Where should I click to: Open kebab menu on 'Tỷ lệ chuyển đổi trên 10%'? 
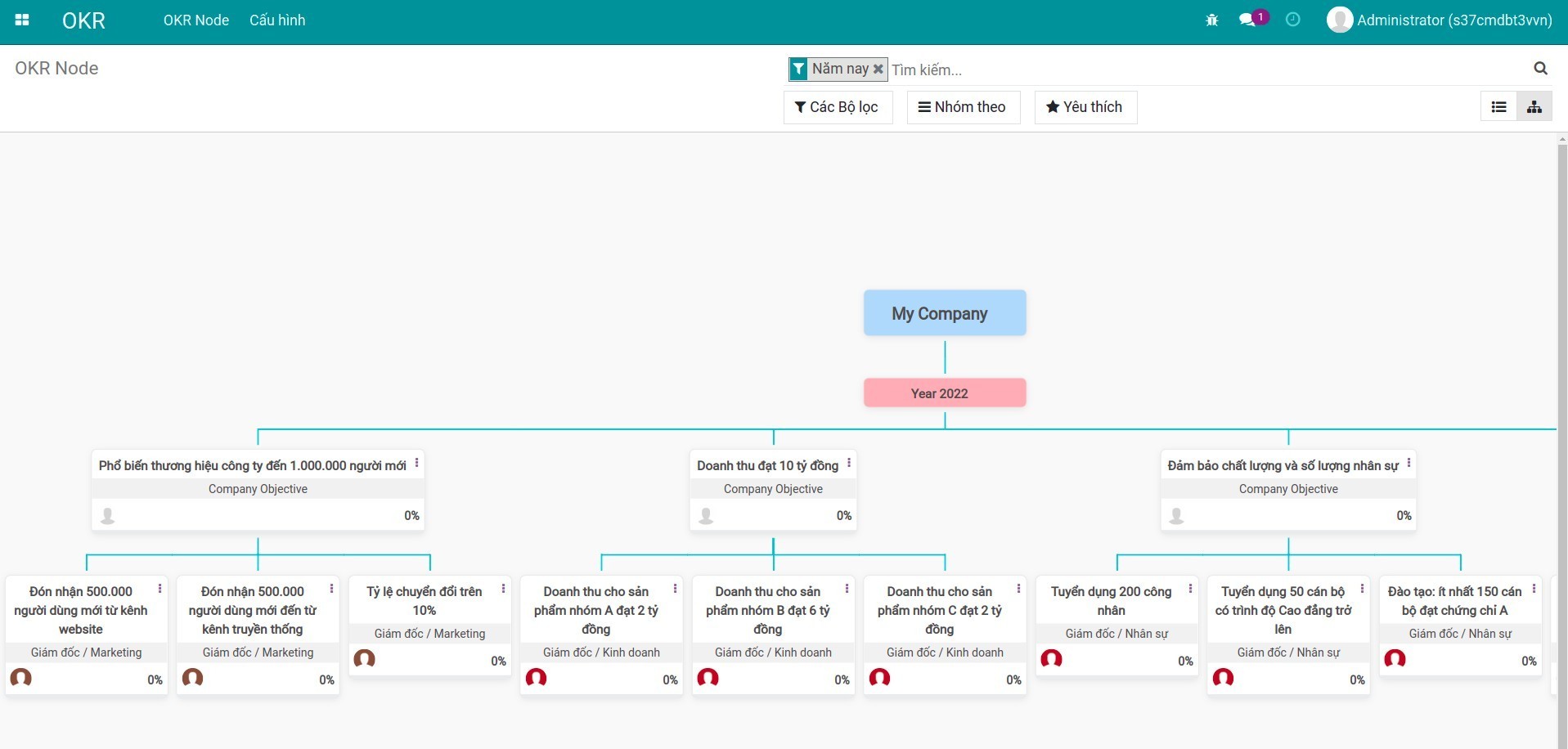pyautogui.click(x=503, y=589)
